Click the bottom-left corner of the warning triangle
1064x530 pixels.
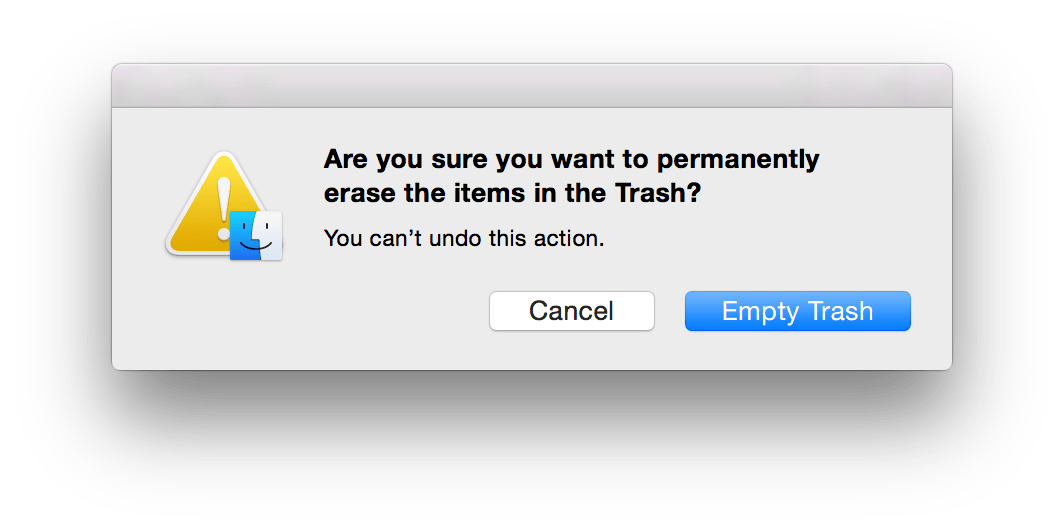pos(174,246)
